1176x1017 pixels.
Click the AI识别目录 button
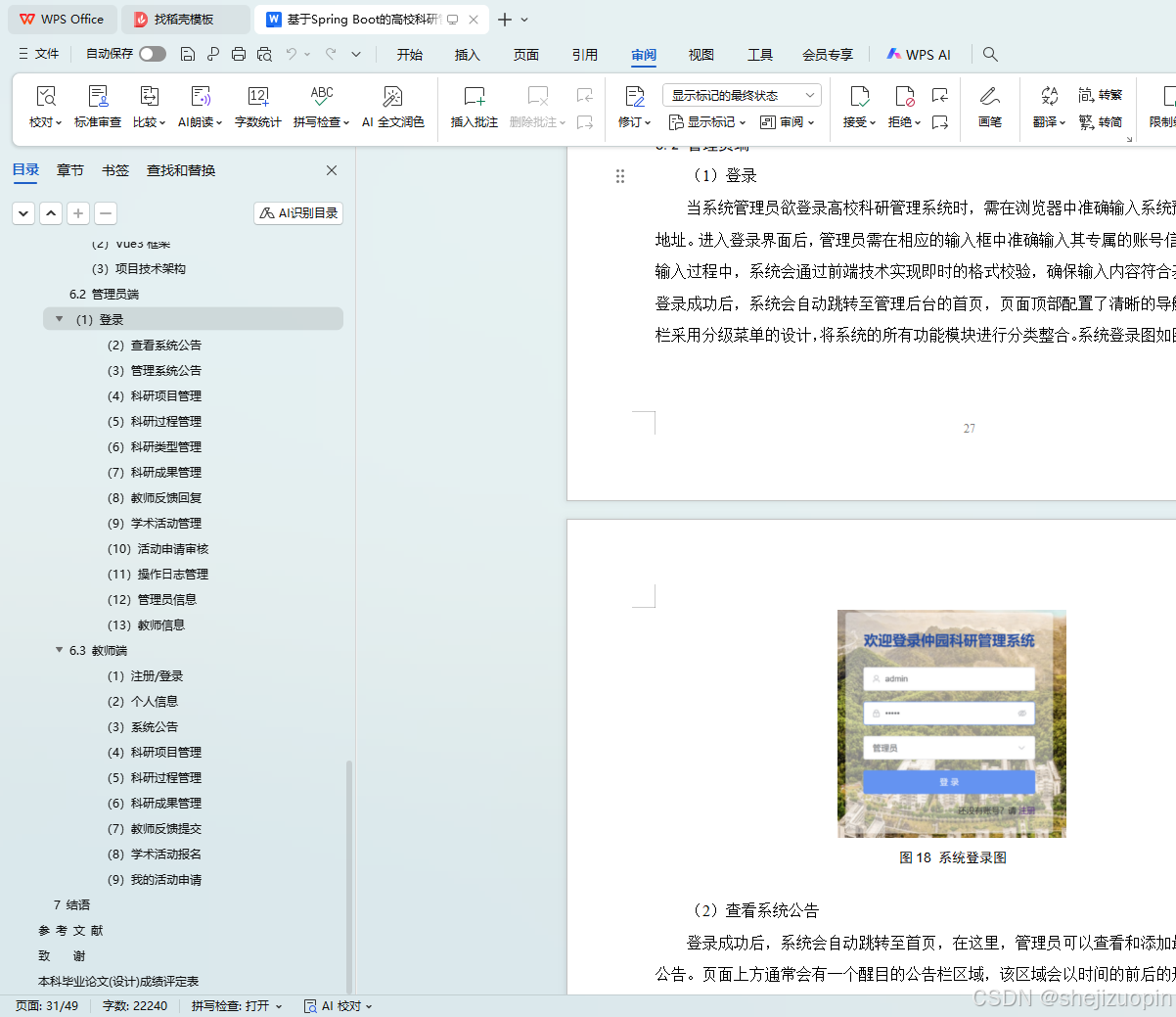click(x=298, y=212)
